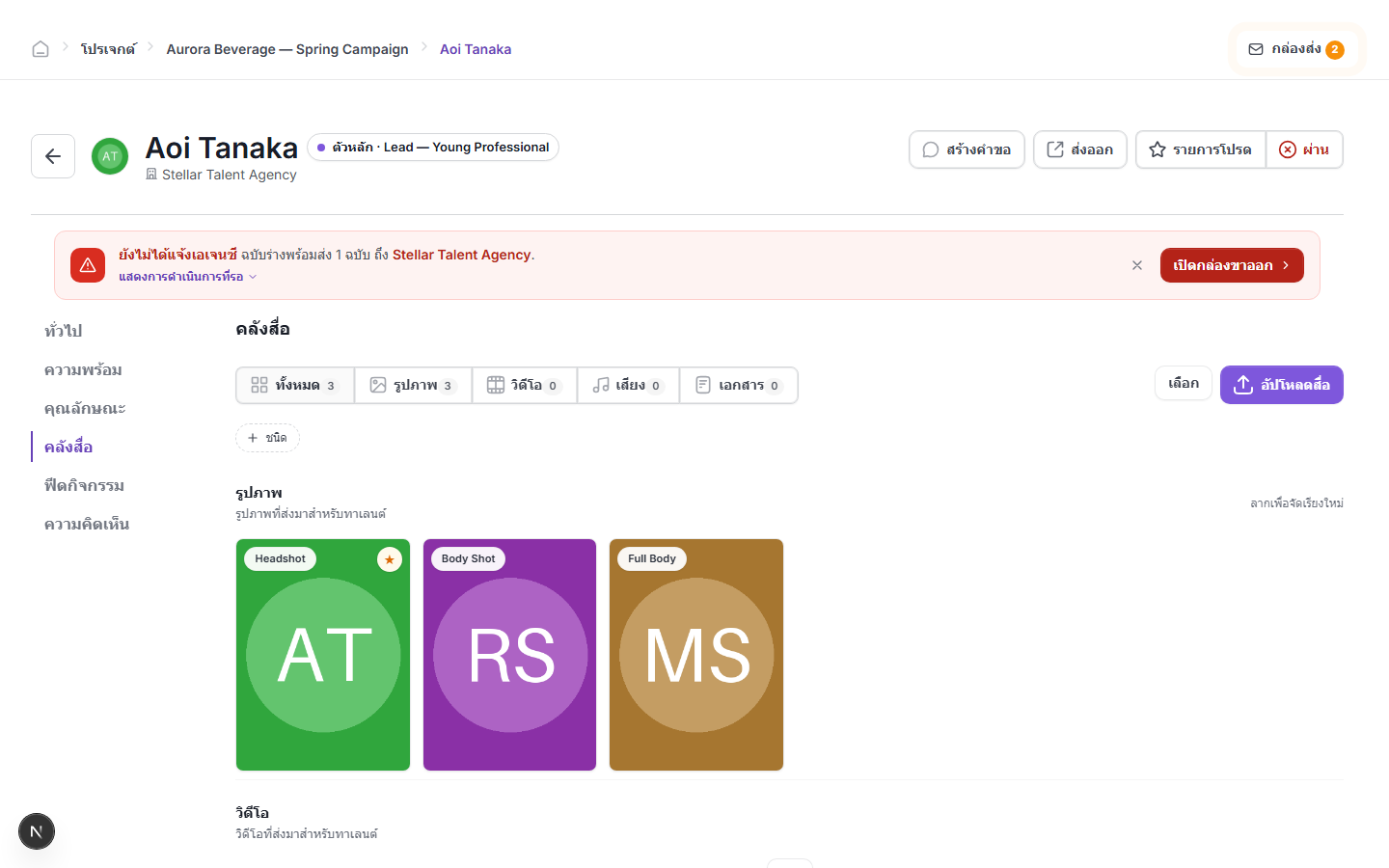The height and width of the screenshot is (868, 1389).
Task: Dismiss the agency alert banner
Action: click(1137, 265)
